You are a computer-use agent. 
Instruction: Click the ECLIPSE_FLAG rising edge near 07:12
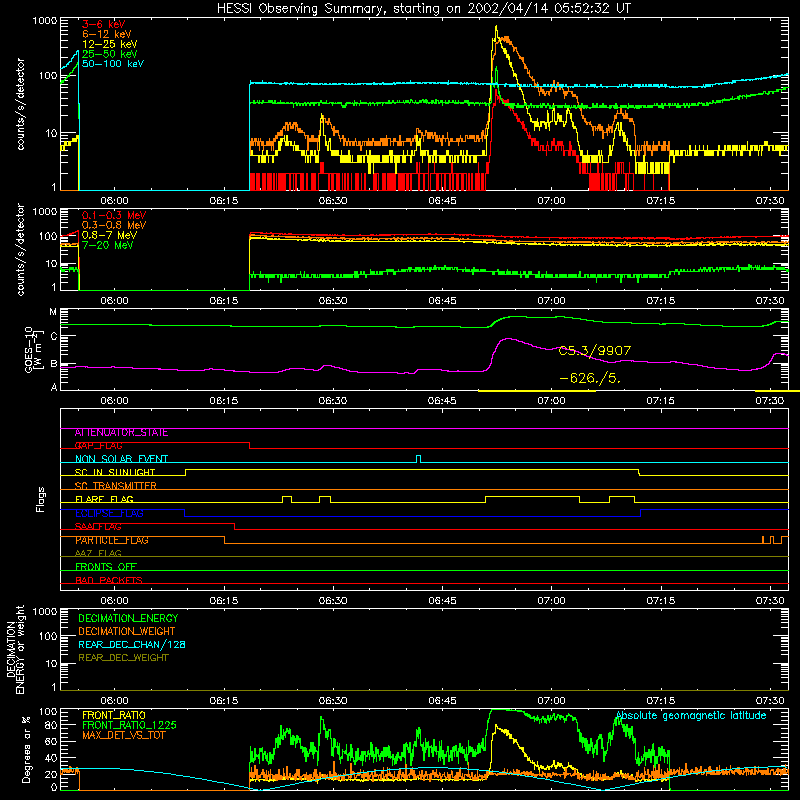(640, 513)
